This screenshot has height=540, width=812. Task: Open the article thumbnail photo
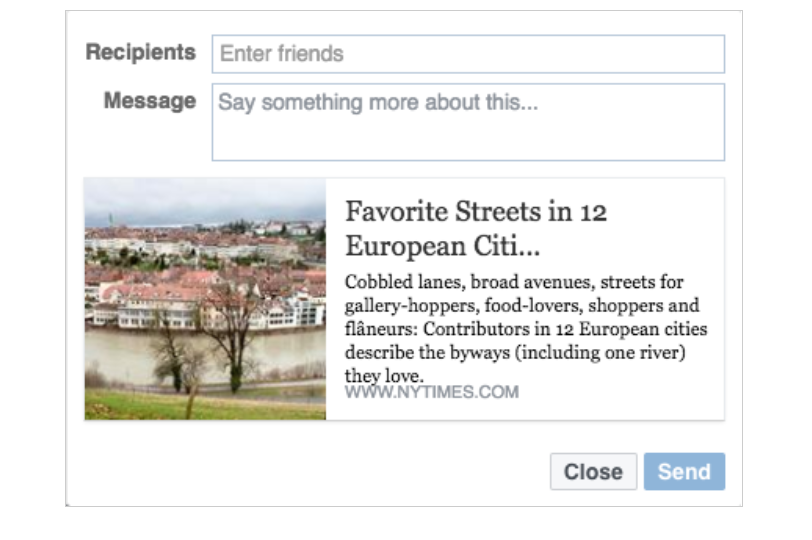pyautogui.click(x=205, y=299)
